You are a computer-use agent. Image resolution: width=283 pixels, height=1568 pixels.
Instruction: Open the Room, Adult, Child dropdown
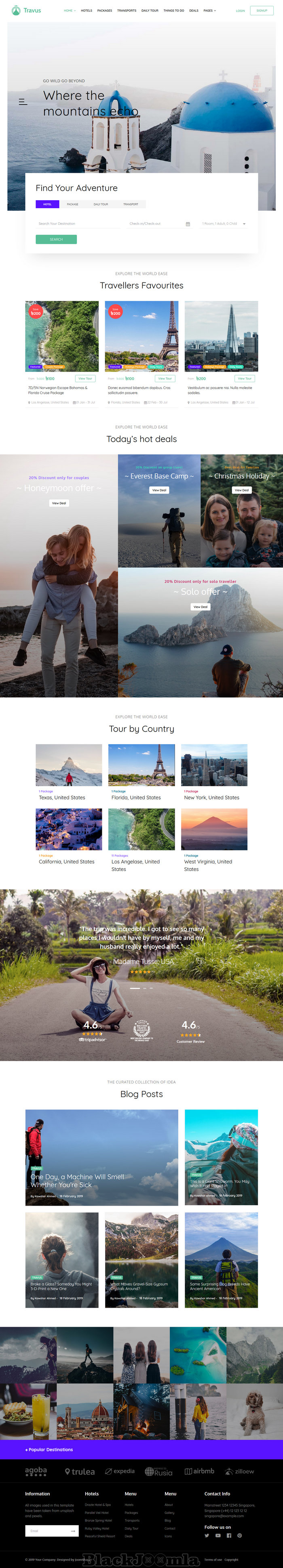click(x=223, y=224)
